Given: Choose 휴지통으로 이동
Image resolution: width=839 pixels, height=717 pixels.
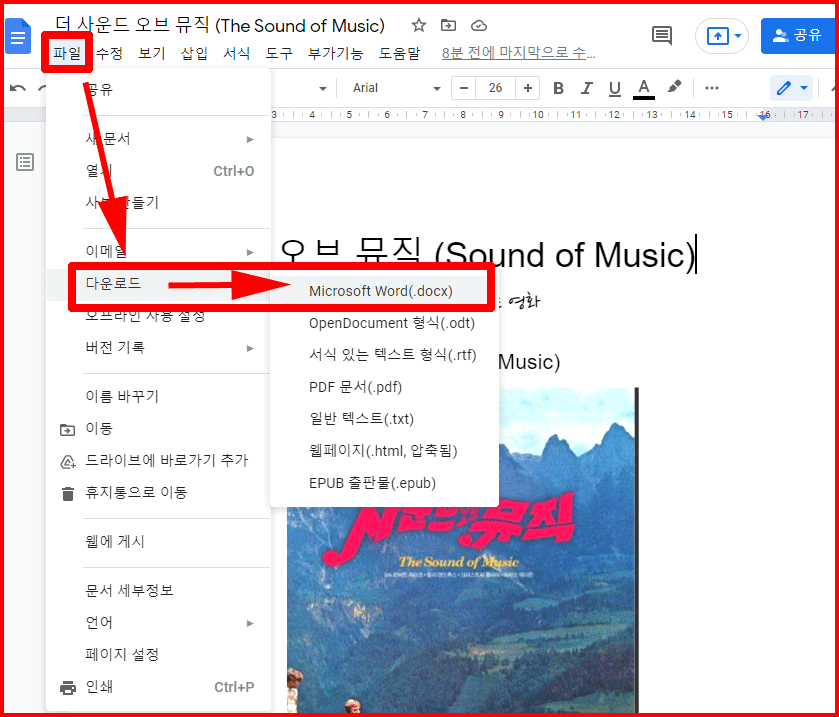Looking at the screenshot, I should click(159, 493).
